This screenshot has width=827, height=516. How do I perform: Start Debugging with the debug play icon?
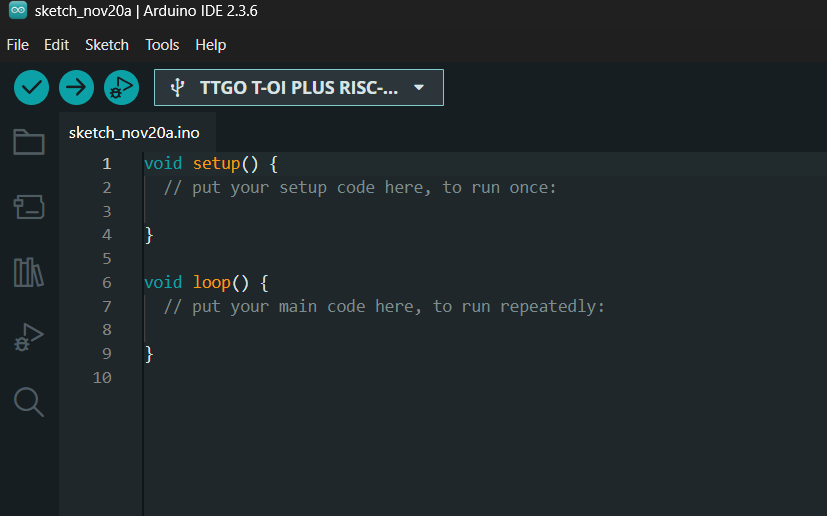[121, 88]
